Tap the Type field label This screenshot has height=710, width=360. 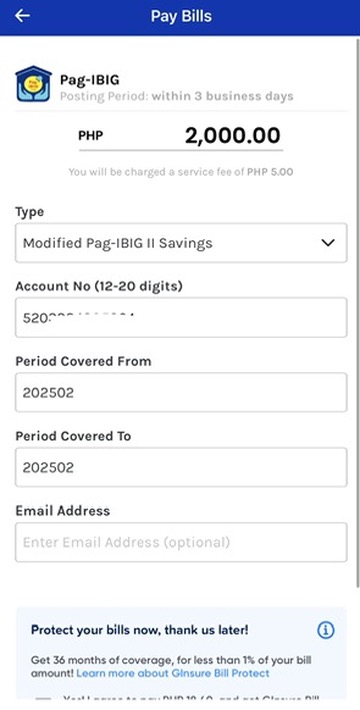[30, 212]
